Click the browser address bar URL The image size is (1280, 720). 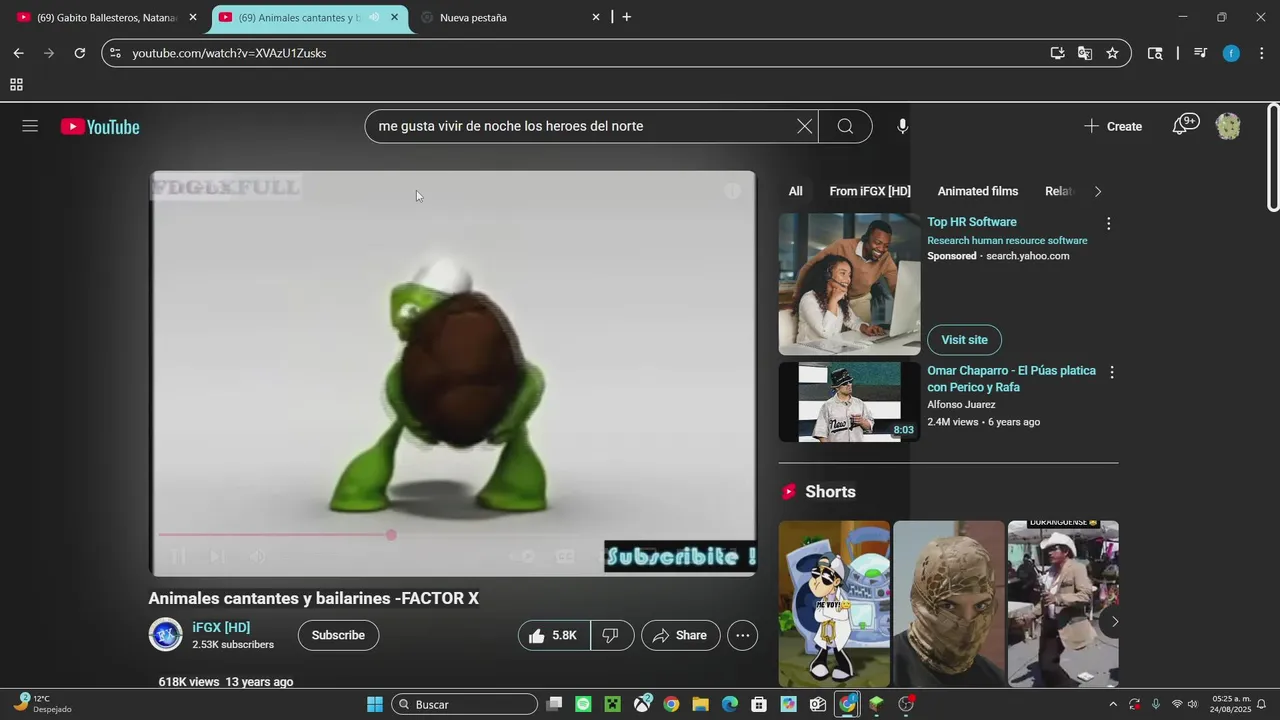(x=229, y=53)
